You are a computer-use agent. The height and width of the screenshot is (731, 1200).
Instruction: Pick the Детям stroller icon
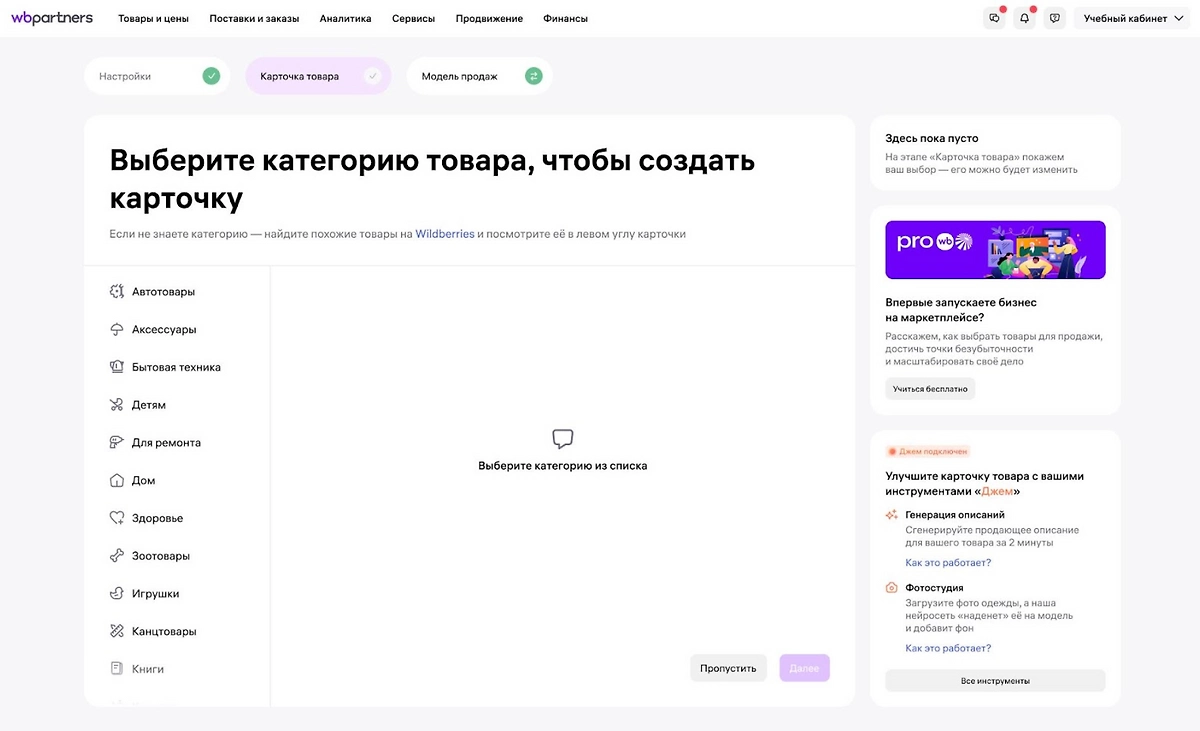pos(116,405)
